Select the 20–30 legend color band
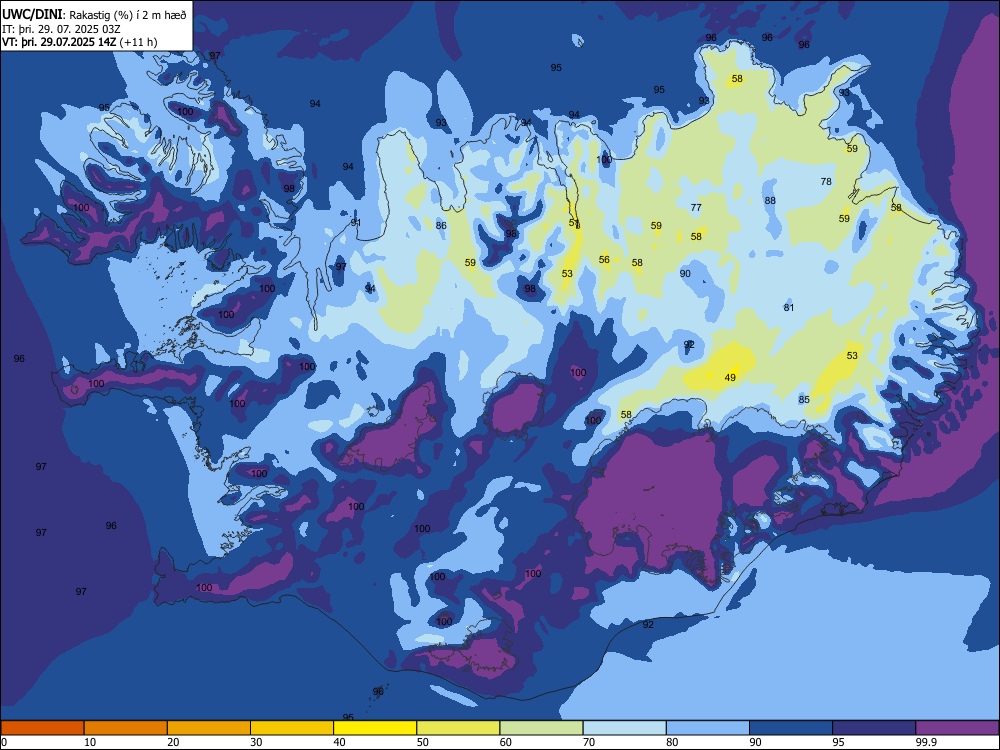This screenshot has height=750, width=1000. point(209,728)
